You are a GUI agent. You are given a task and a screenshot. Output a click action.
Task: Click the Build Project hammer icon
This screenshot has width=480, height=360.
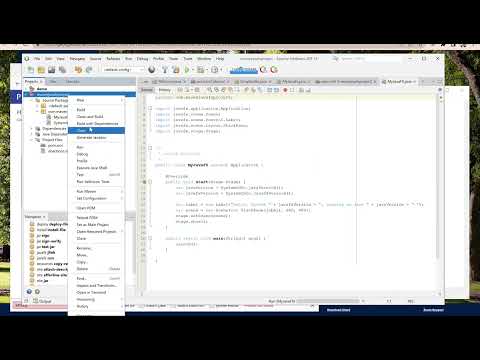165,70
